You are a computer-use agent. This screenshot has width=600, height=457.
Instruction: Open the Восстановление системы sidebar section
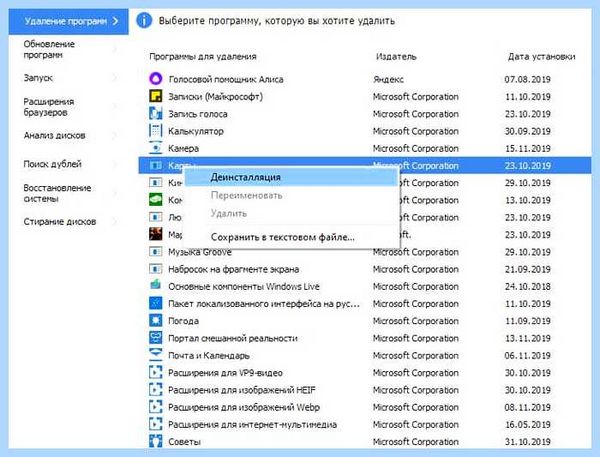[68, 193]
